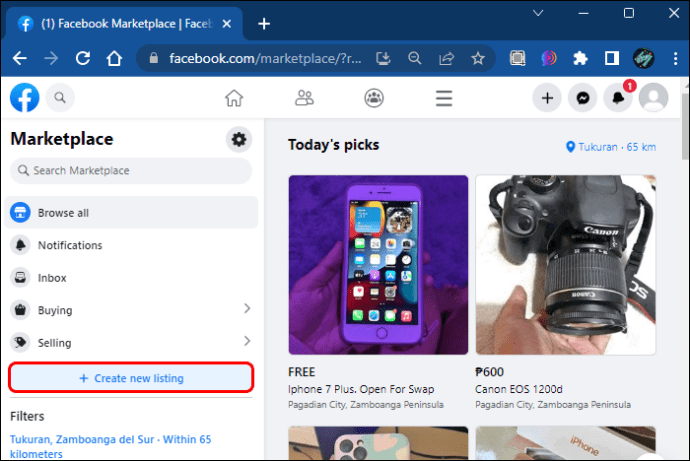
Task: Expand the Selling section chevron
Action: 247,341
